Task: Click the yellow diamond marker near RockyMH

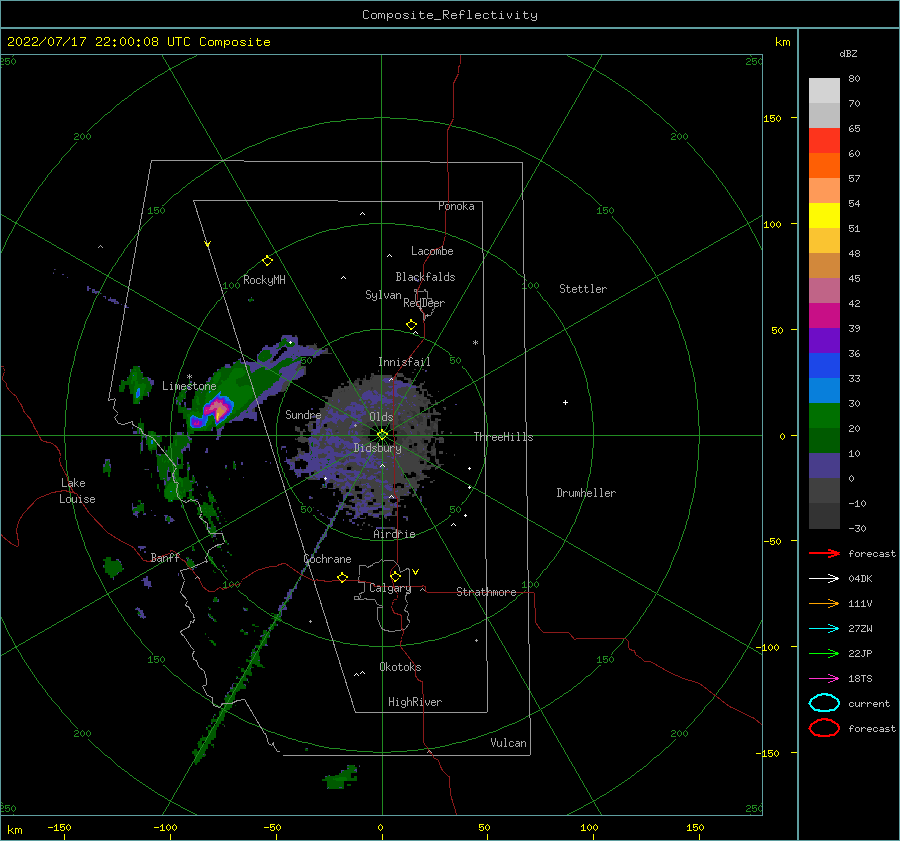Action: coord(267,261)
